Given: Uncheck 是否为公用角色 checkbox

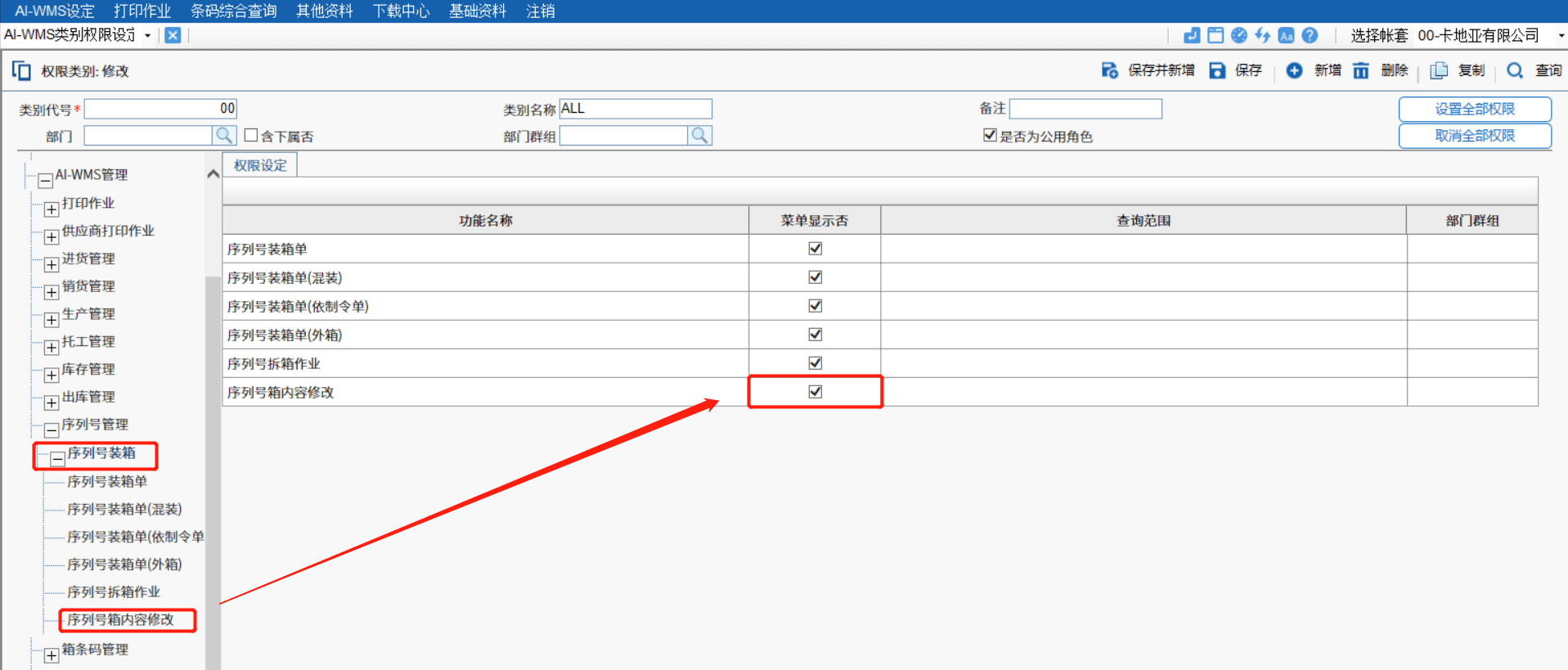Looking at the screenshot, I should [x=990, y=135].
